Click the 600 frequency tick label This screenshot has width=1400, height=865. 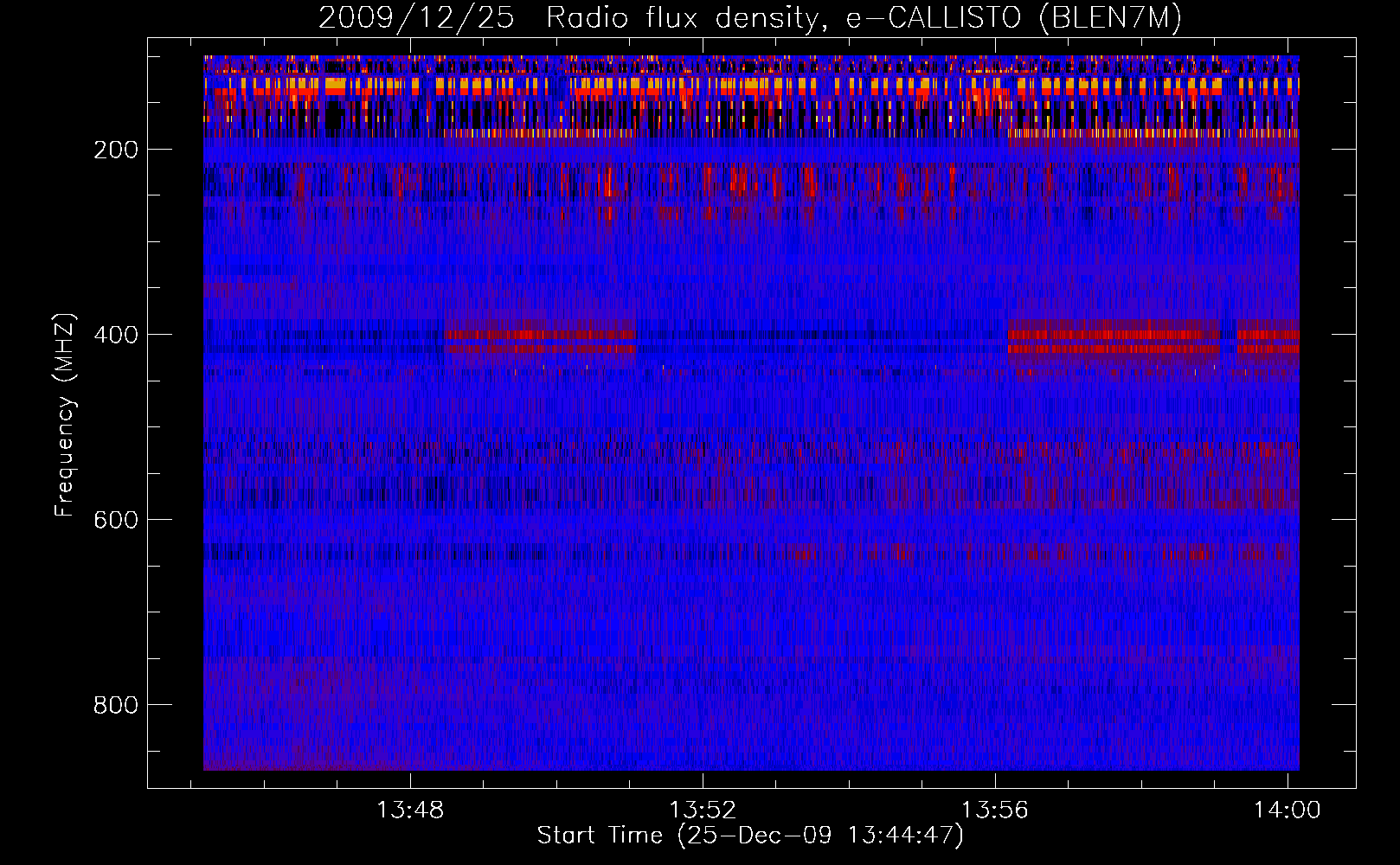coord(117,520)
